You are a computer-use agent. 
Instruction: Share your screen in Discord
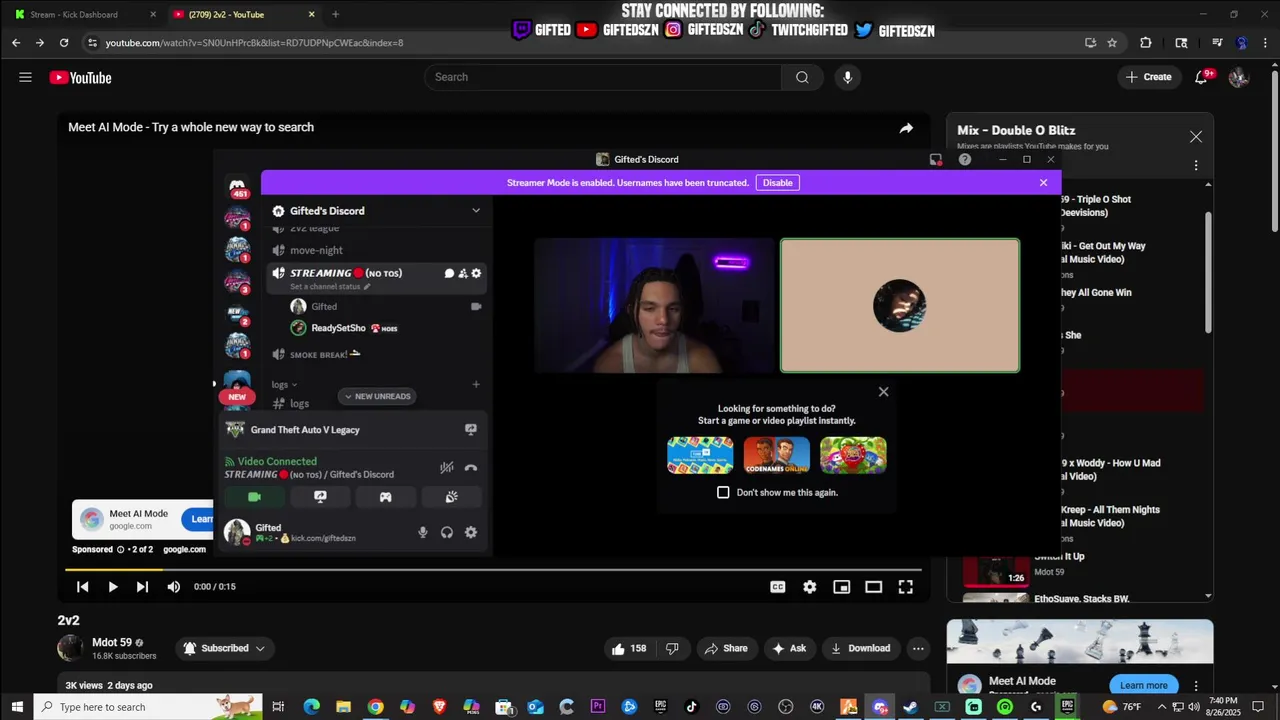point(320,497)
